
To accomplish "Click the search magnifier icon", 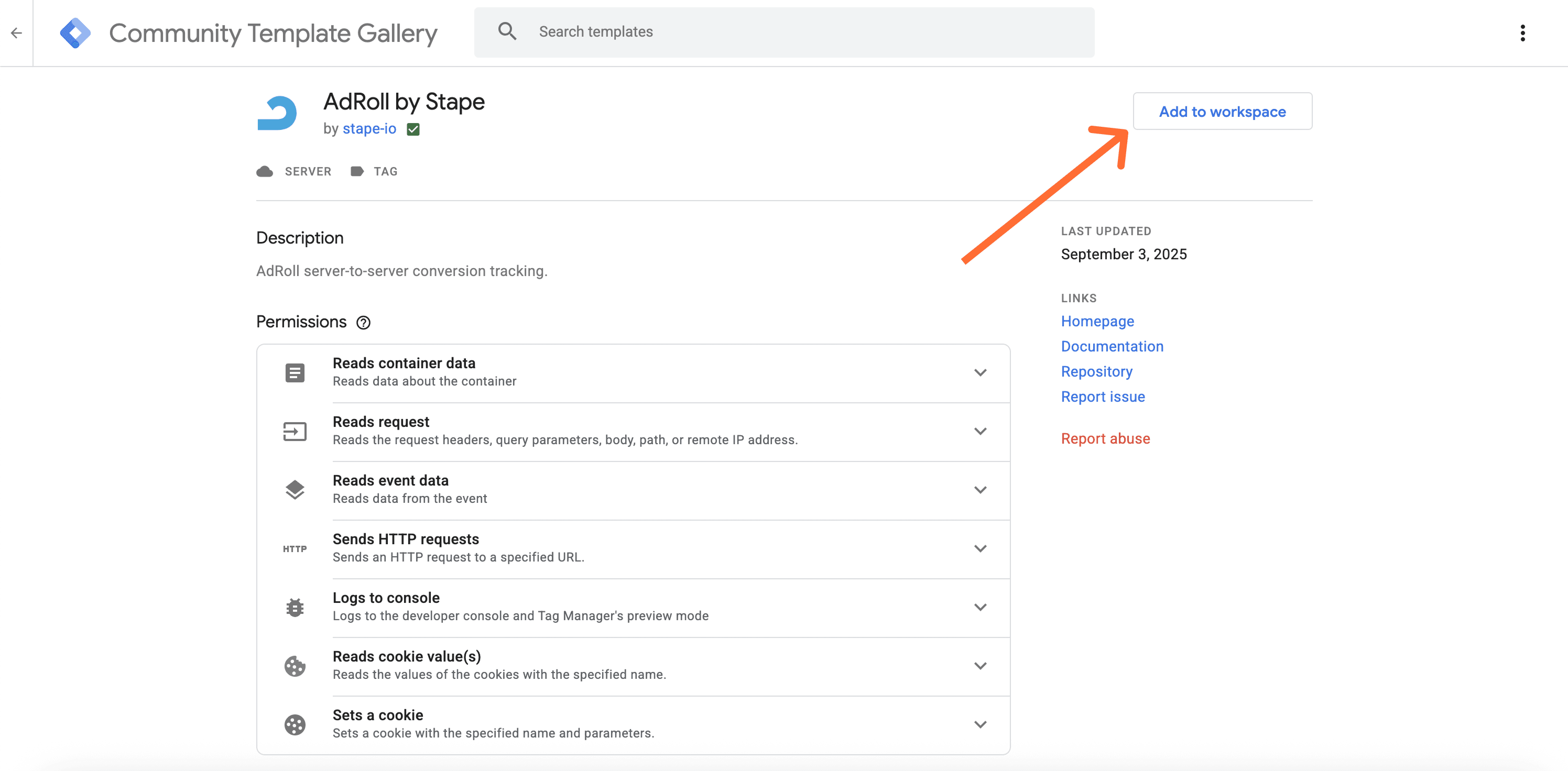I will click(507, 31).
